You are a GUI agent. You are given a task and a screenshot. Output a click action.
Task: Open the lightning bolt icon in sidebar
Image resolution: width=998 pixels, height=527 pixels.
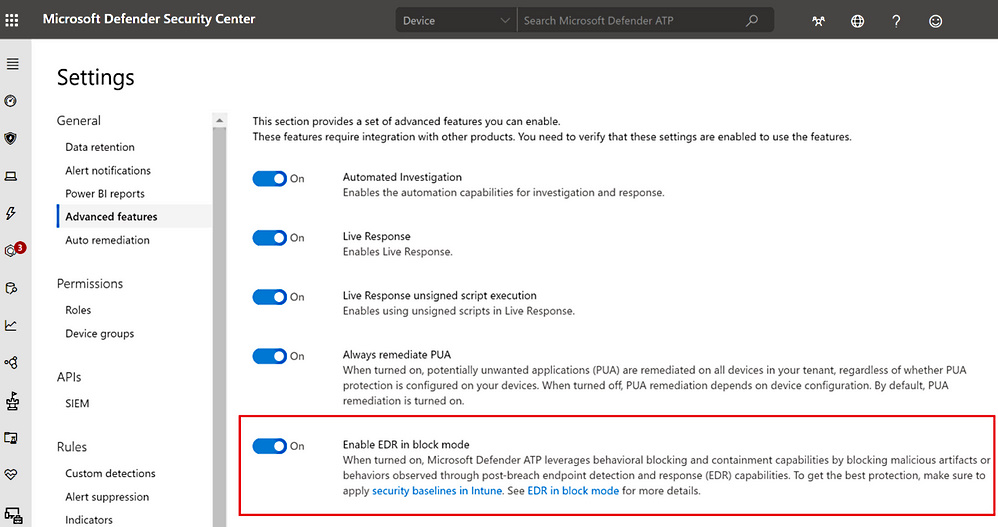(12, 213)
